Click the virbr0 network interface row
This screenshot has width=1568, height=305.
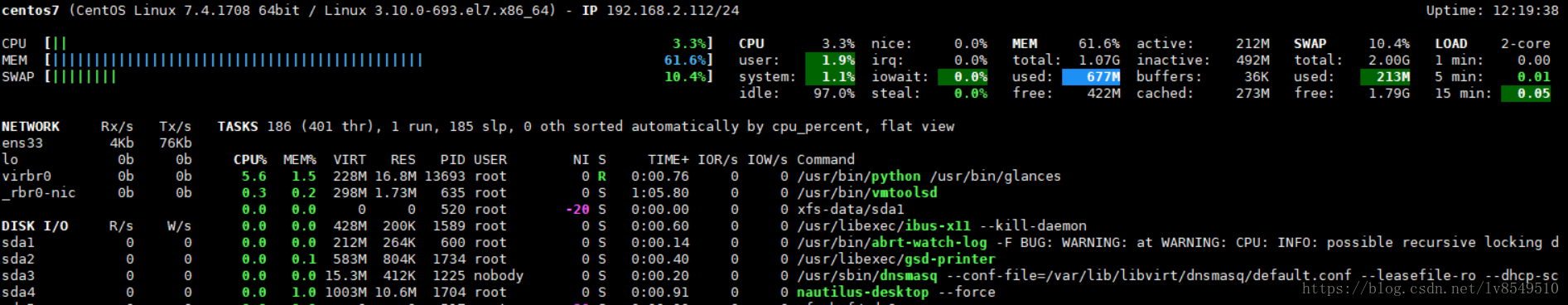[x=97, y=176]
